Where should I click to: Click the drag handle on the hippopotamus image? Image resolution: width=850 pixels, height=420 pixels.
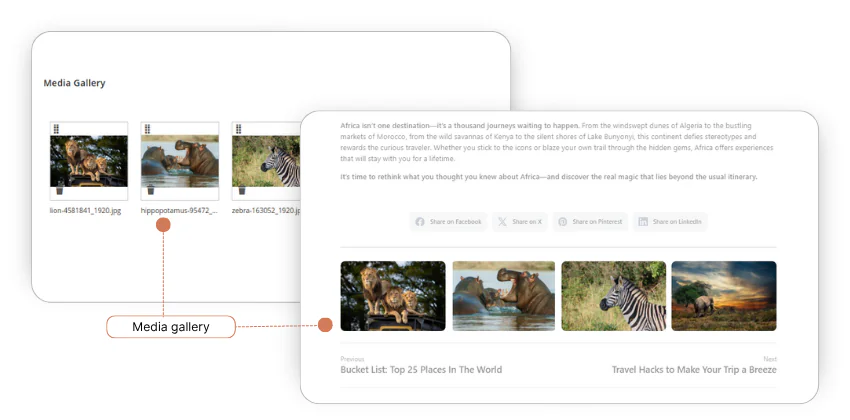coord(147,129)
